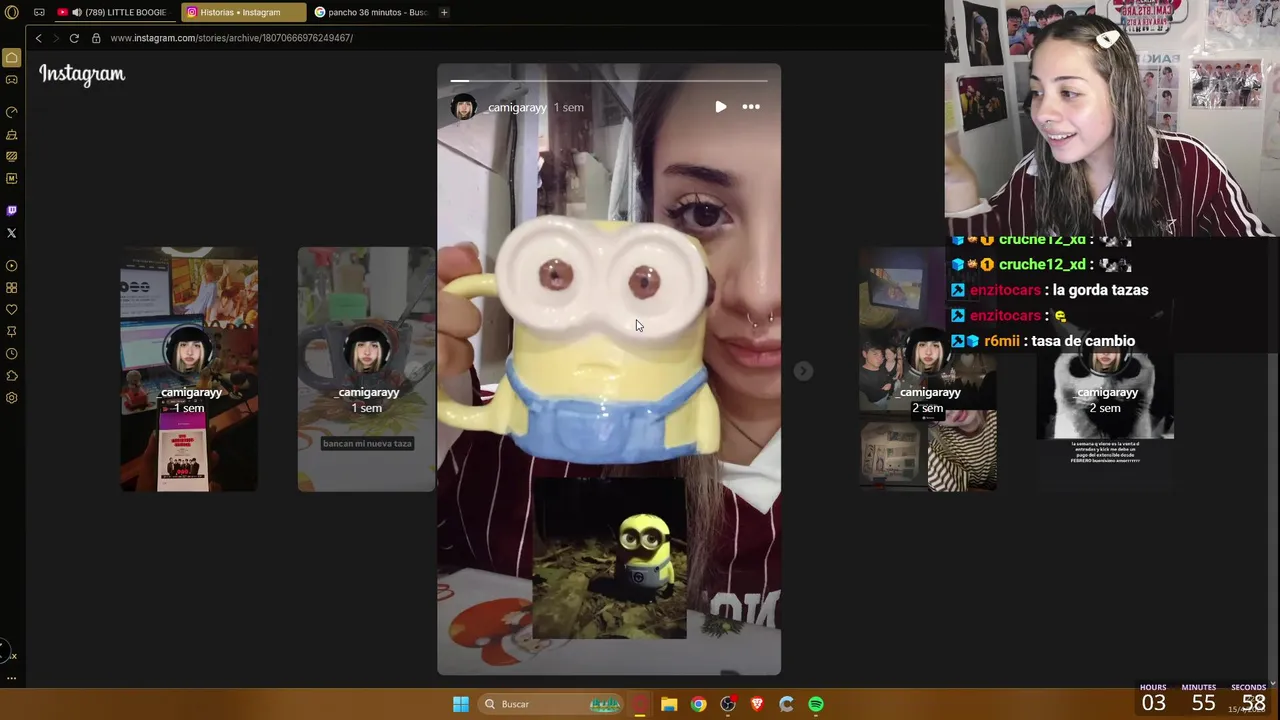This screenshot has width=1280, height=720.
Task: Open File Explorer from the taskbar
Action: 669,704
